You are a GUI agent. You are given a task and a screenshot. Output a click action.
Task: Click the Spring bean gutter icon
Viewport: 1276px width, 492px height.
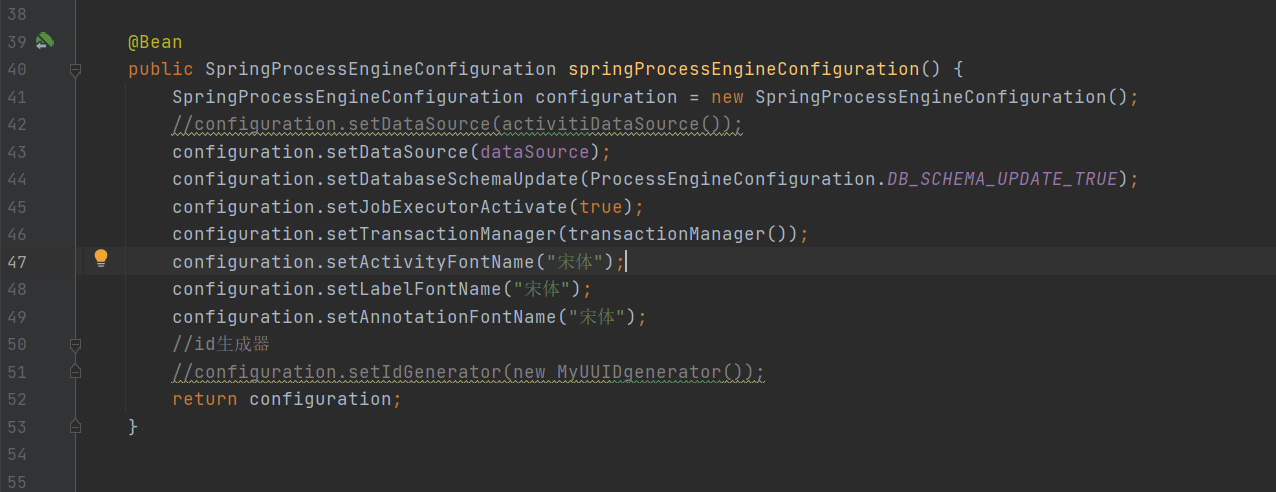point(45,42)
